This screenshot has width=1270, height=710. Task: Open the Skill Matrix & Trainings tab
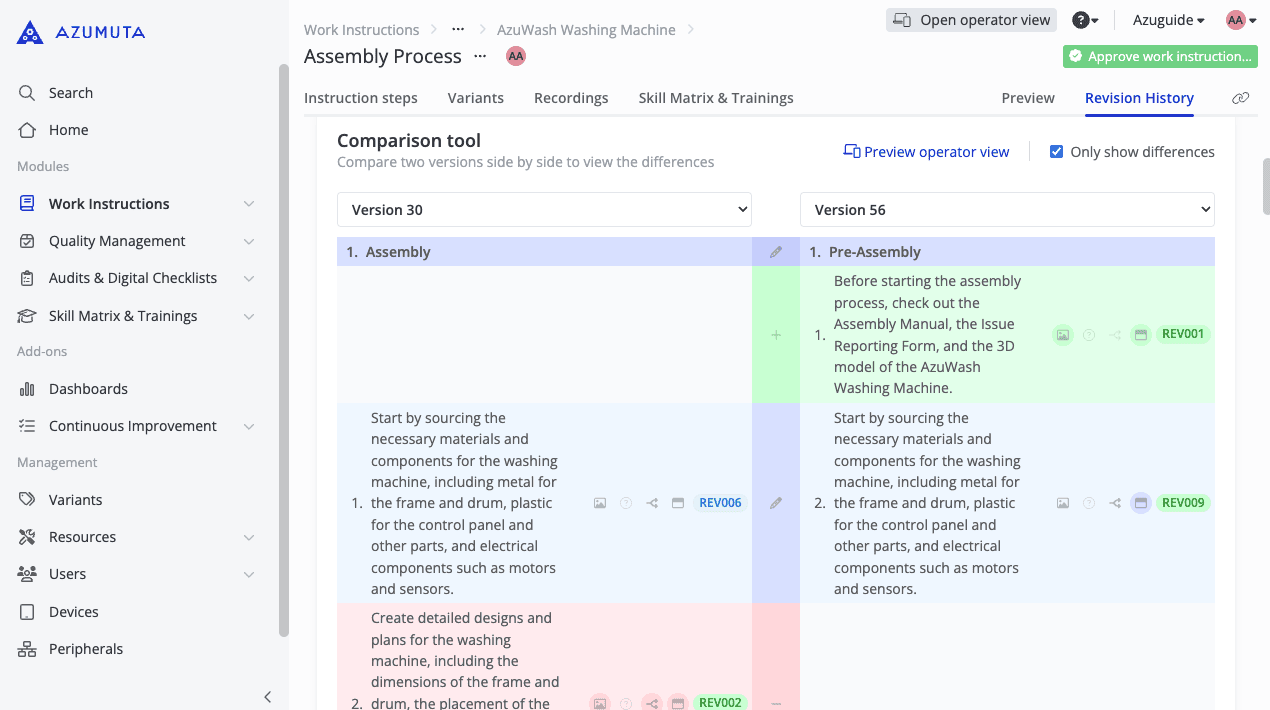[x=716, y=98]
